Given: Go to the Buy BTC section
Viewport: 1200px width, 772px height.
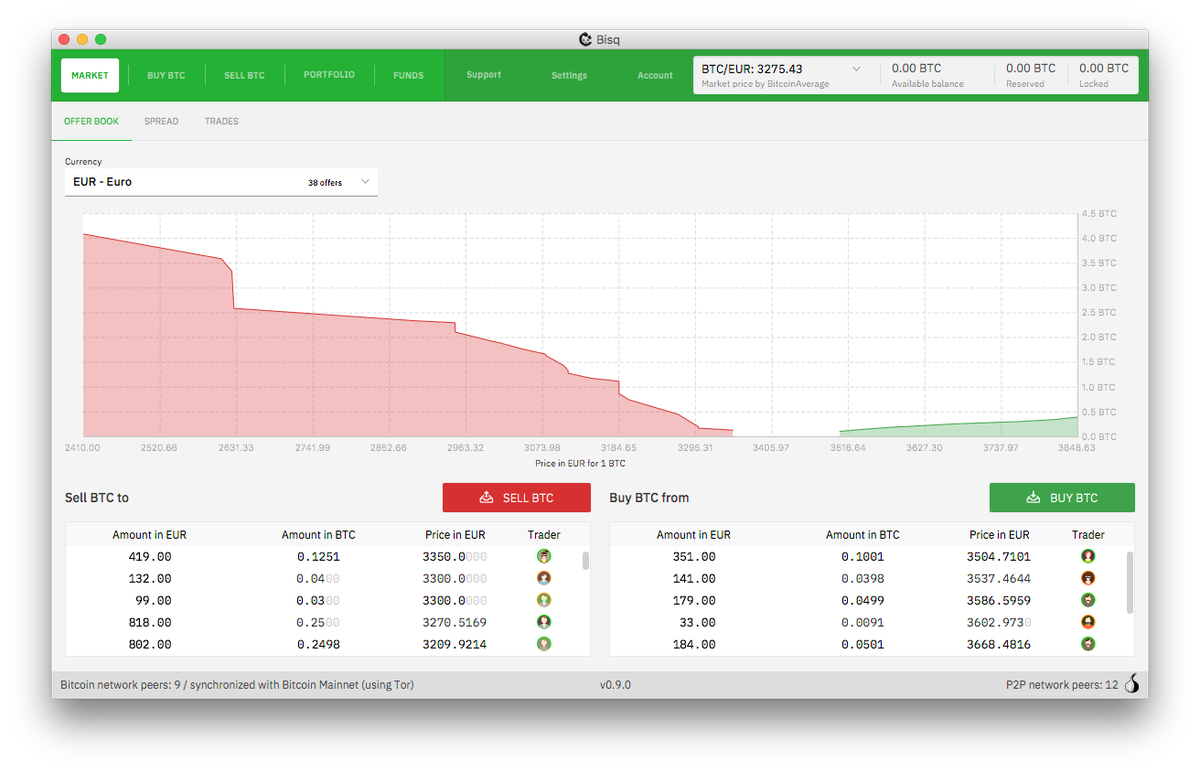Looking at the screenshot, I should [166, 76].
